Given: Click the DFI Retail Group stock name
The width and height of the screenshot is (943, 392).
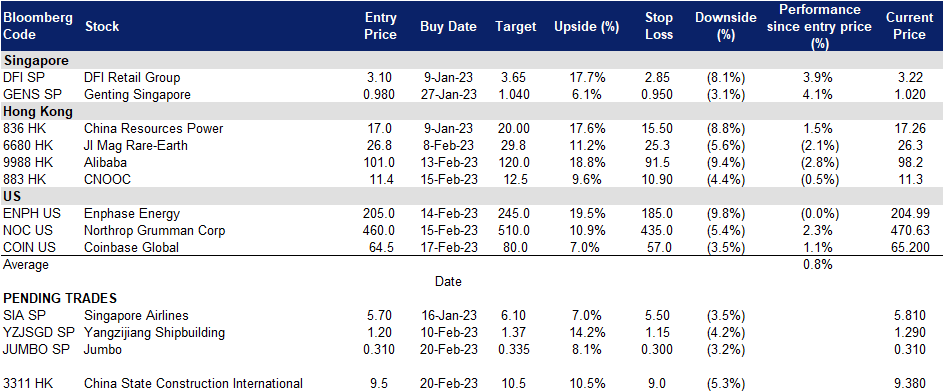Looking at the screenshot, I should [x=132, y=78].
